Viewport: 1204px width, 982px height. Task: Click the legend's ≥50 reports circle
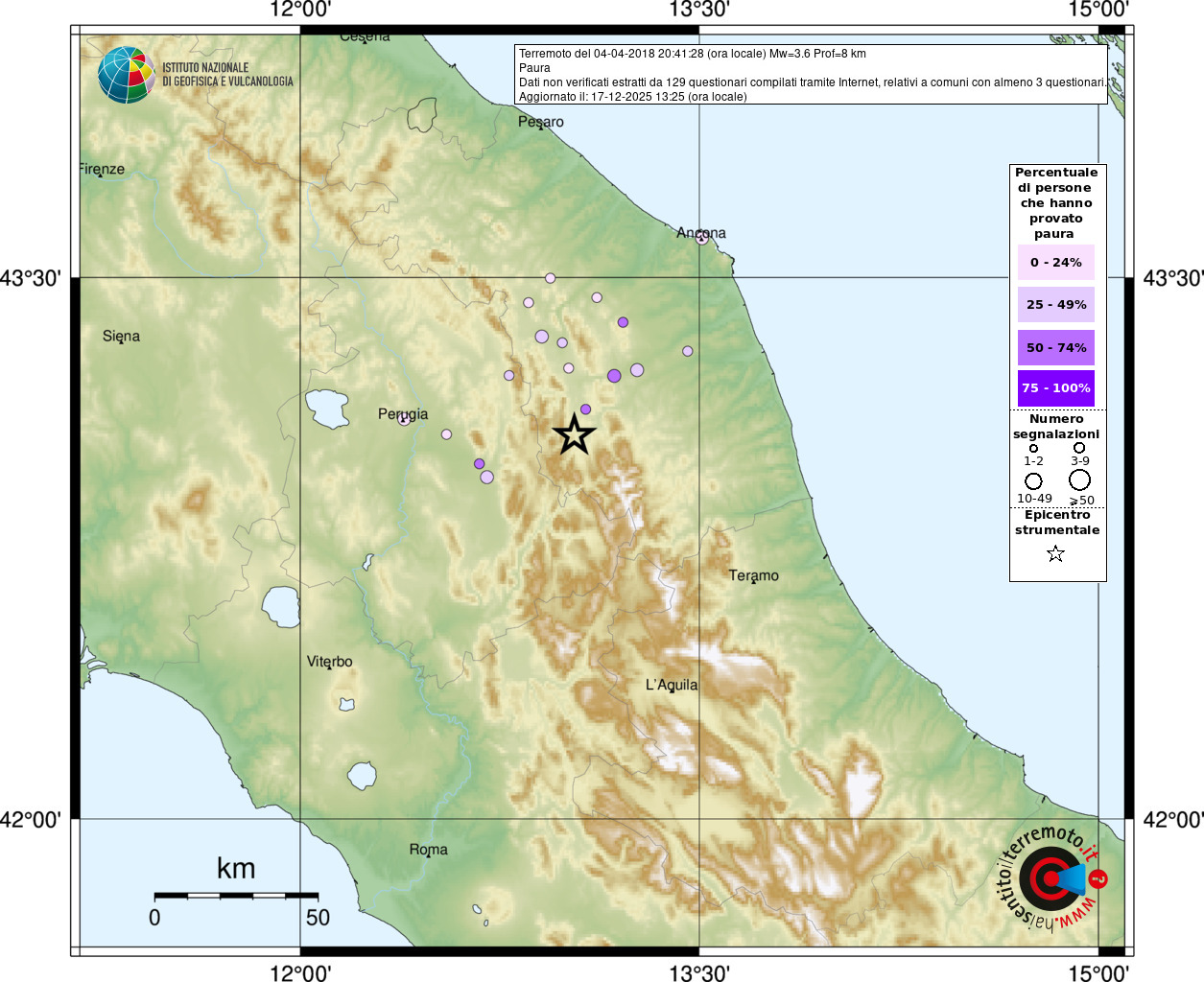coord(1080,479)
